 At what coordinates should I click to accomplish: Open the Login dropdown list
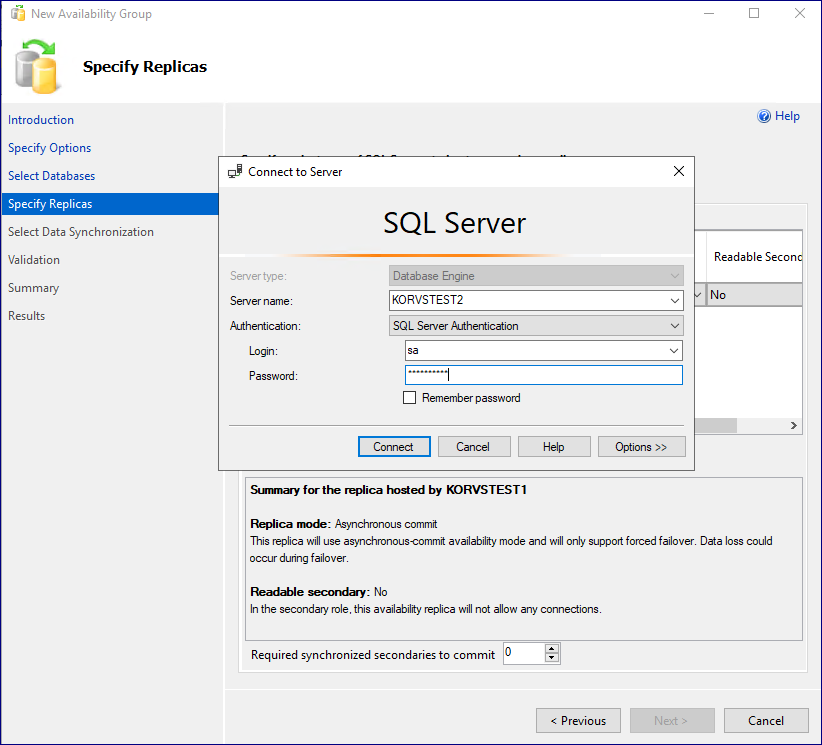pyautogui.click(x=674, y=351)
